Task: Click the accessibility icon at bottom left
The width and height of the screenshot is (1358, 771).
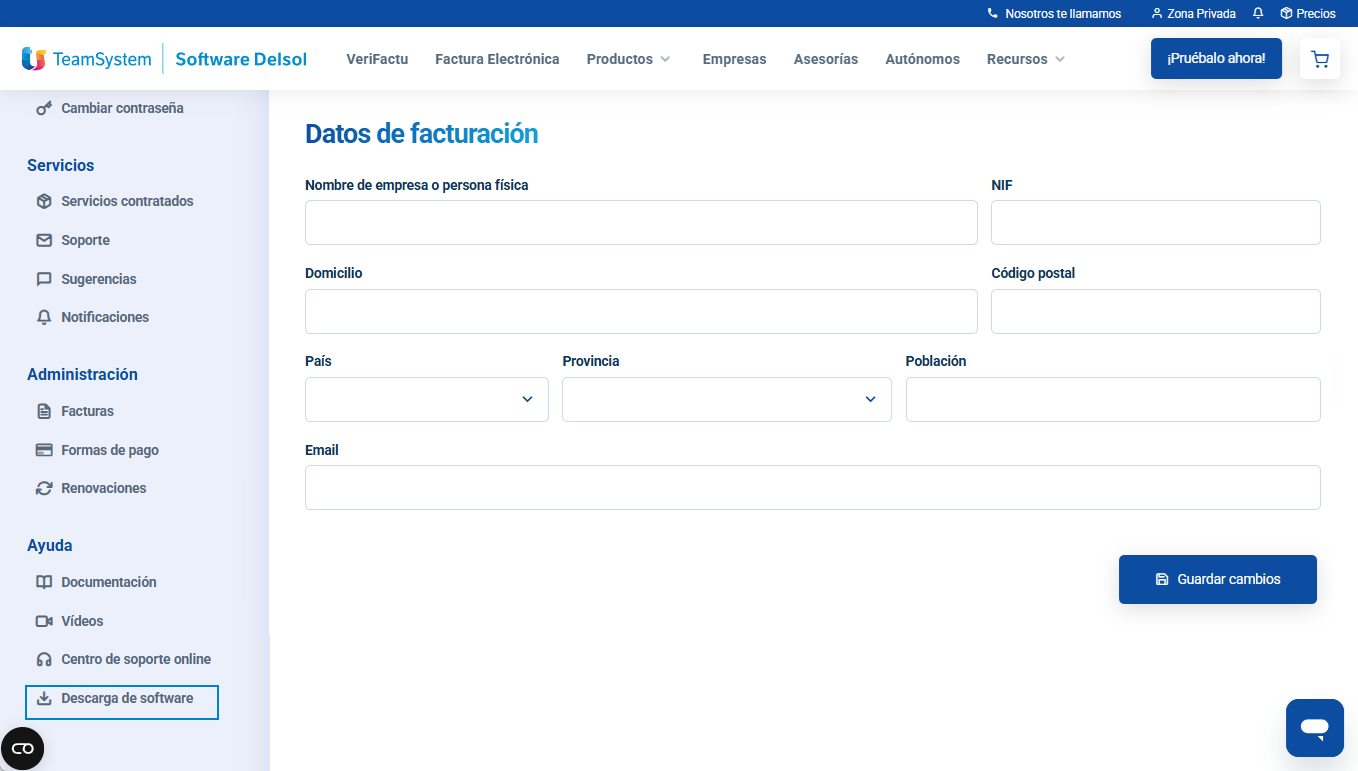Action: point(22,748)
